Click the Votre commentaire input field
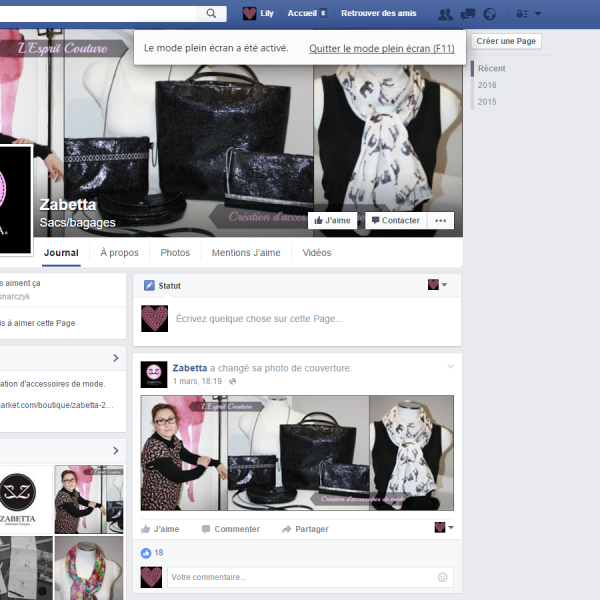Image resolution: width=600 pixels, height=600 pixels. [x=300, y=577]
